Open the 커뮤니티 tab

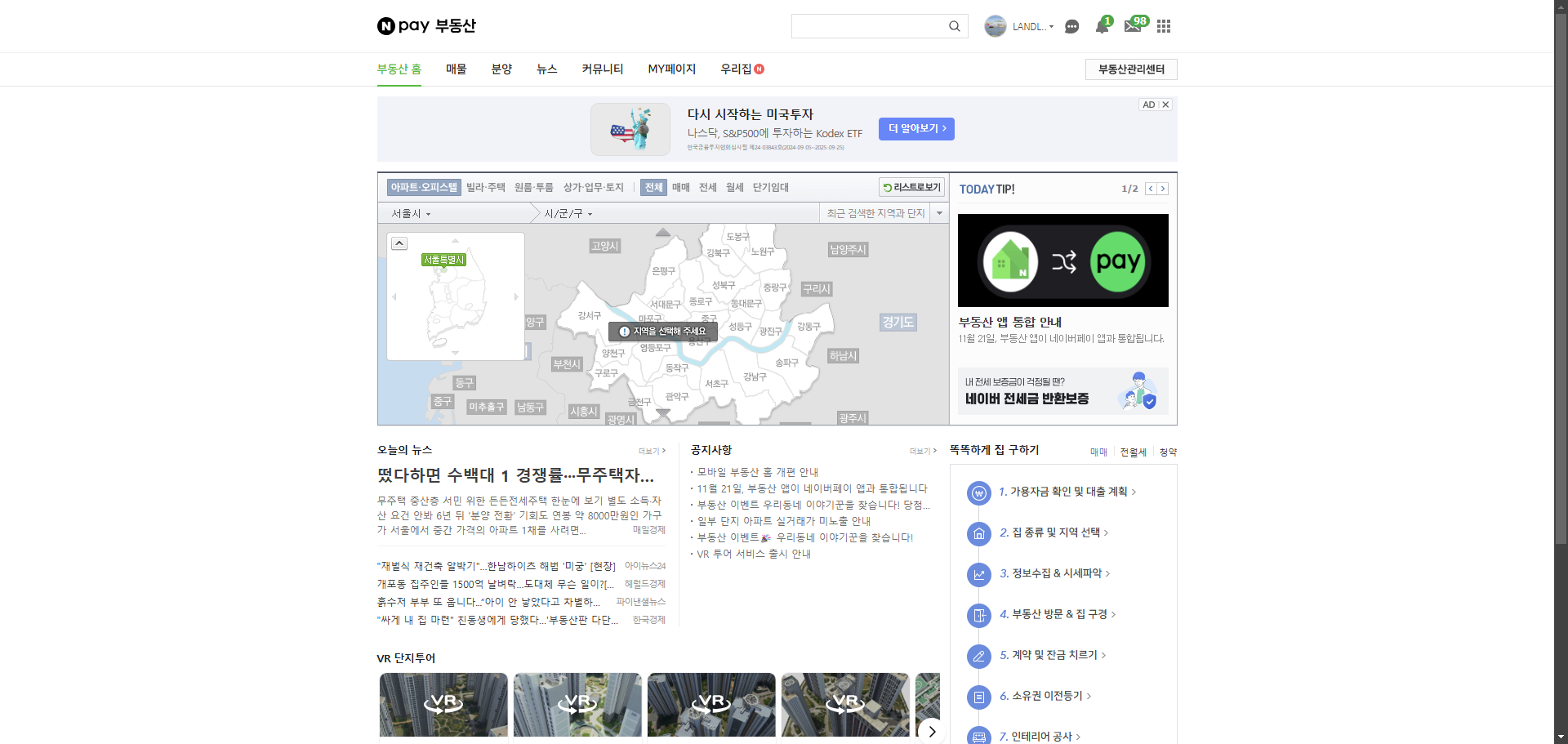click(603, 69)
